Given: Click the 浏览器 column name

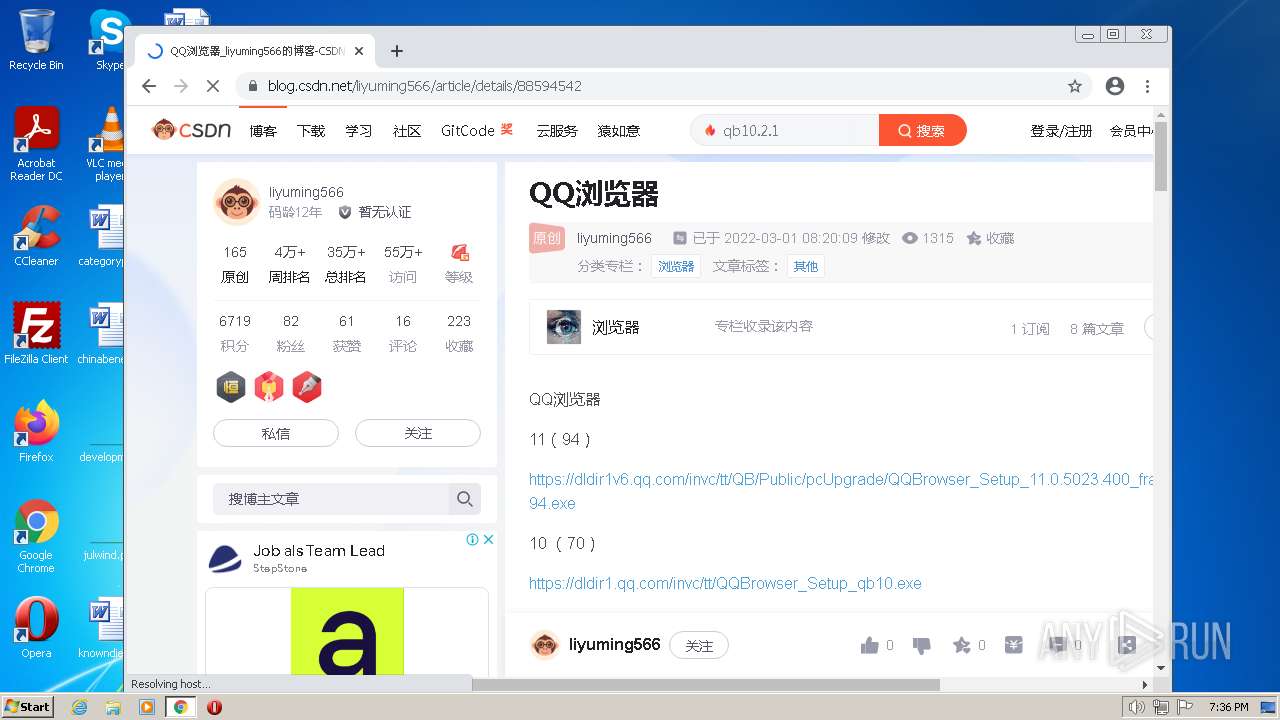Looking at the screenshot, I should click(x=615, y=327).
